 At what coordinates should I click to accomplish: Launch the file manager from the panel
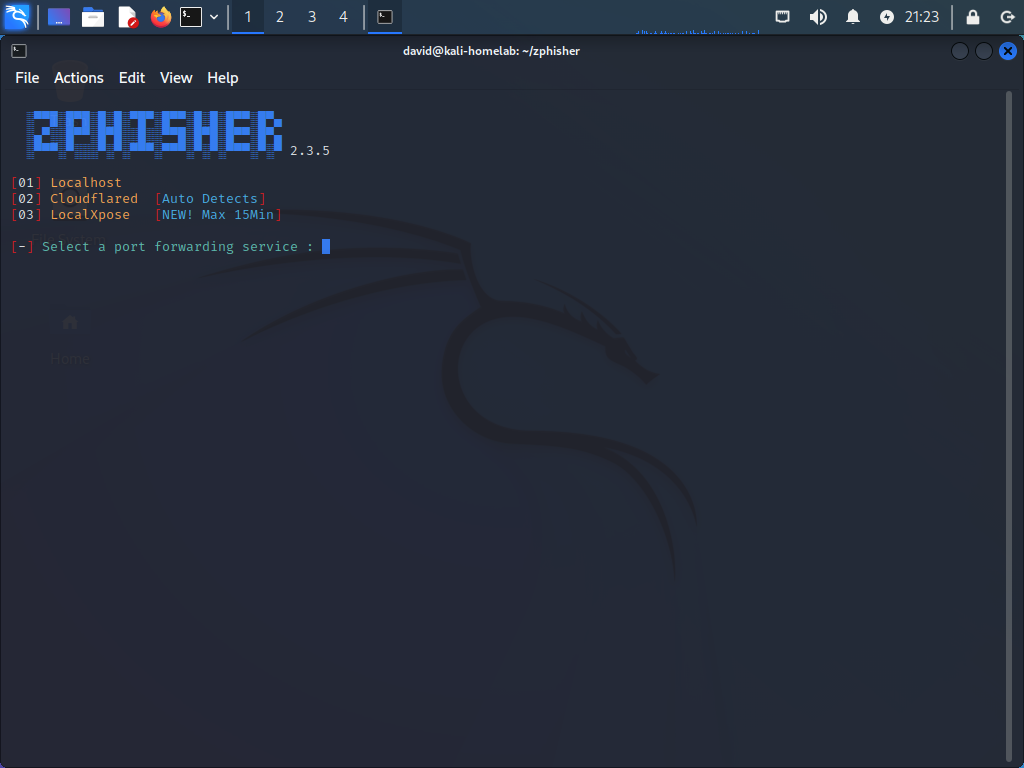tap(93, 17)
